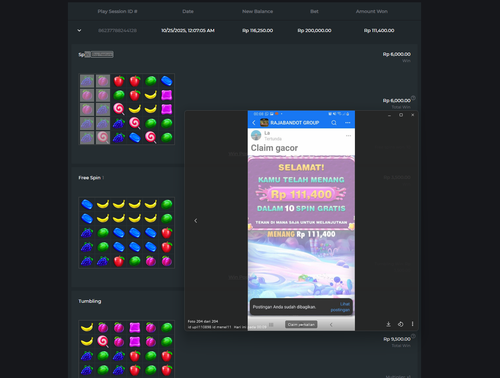
Task: Tap the Claim perhatian button
Action: (x=301, y=324)
